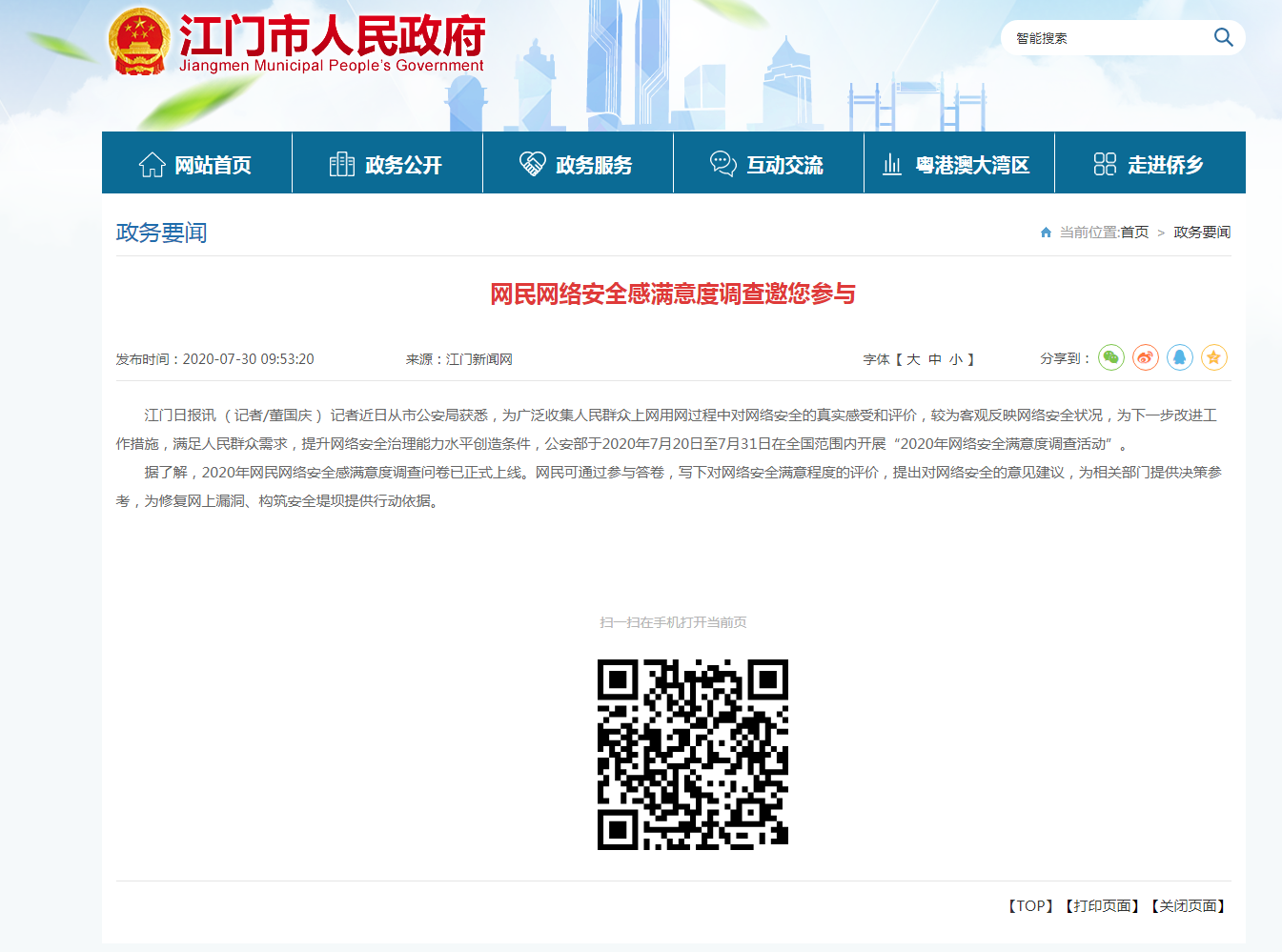The image size is (1282, 952).
Task: Click the article title 网民网络安全感满意度调查邀您参与
Action: pyautogui.click(x=673, y=294)
